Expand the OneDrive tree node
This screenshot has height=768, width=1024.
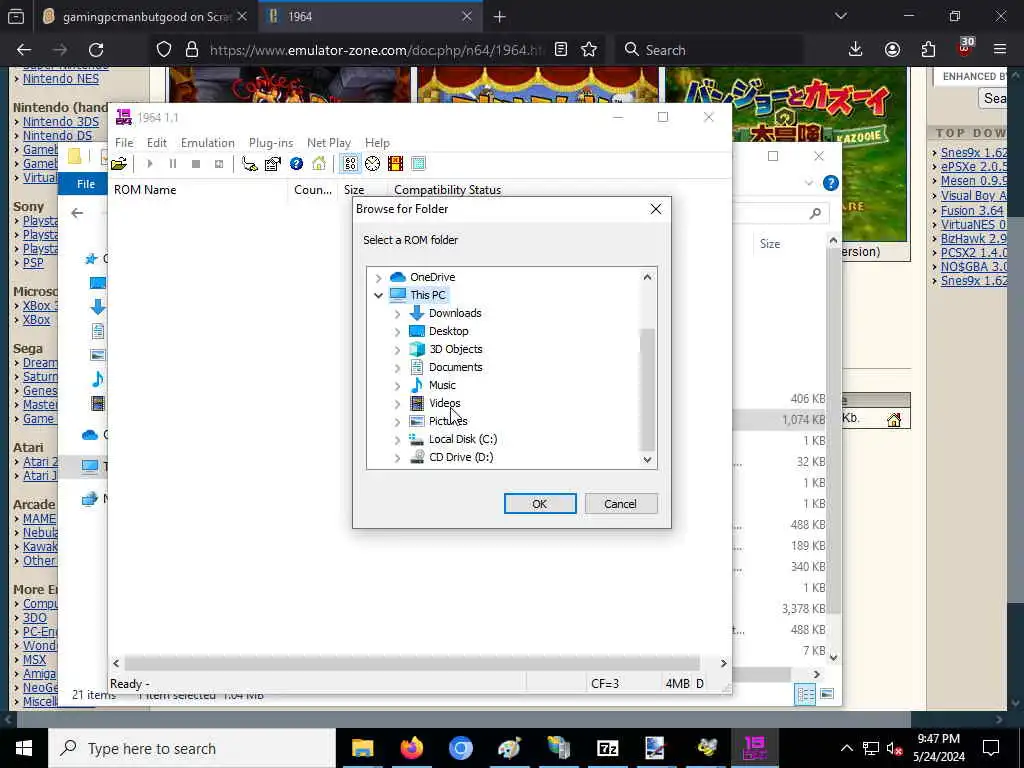378,278
